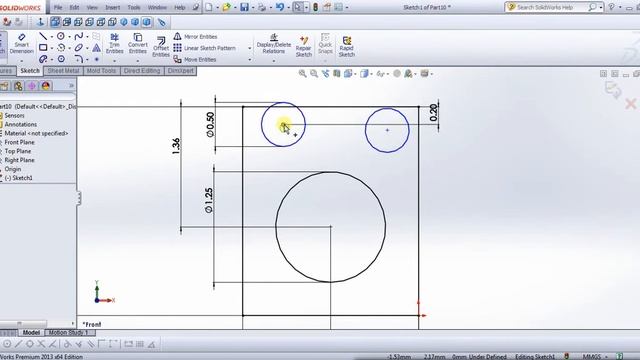Select the Circle sketch tool
Image resolution: width=640 pixels, height=360 pixels.
(61, 36)
